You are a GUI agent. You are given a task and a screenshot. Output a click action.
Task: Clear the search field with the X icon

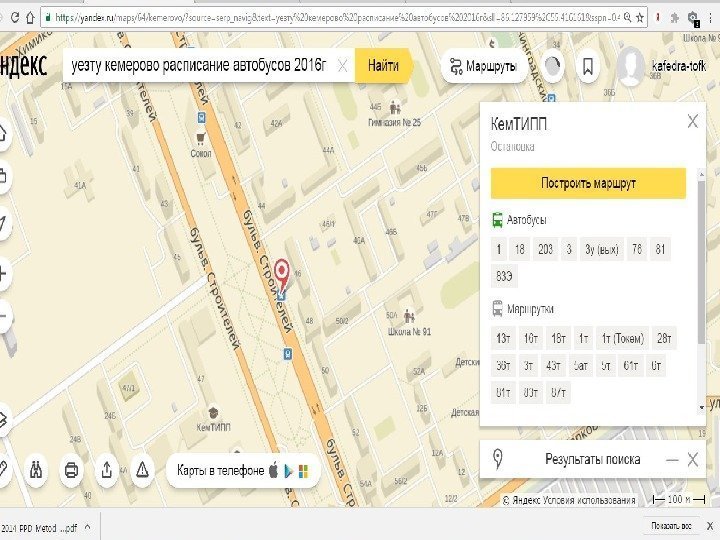(342, 66)
